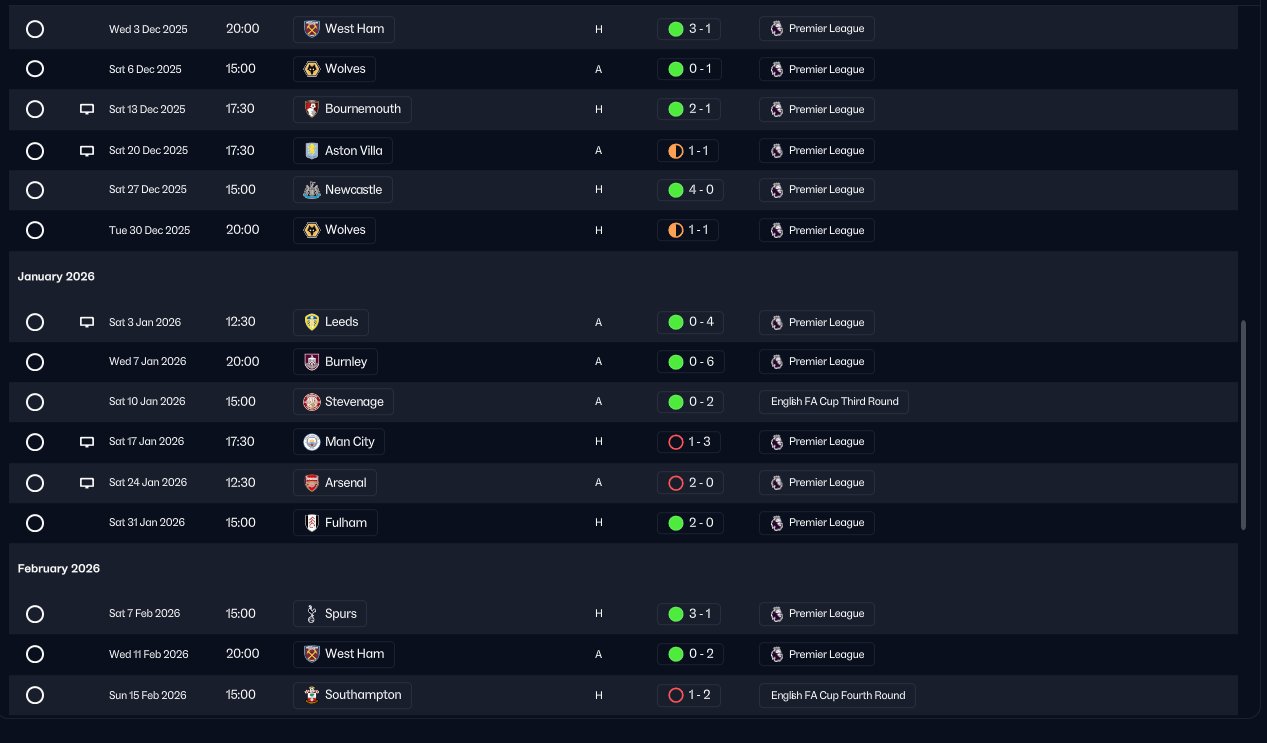The width and height of the screenshot is (1267, 743).
Task: Click the Stevenage club badge icon
Action: pyautogui.click(x=311, y=402)
